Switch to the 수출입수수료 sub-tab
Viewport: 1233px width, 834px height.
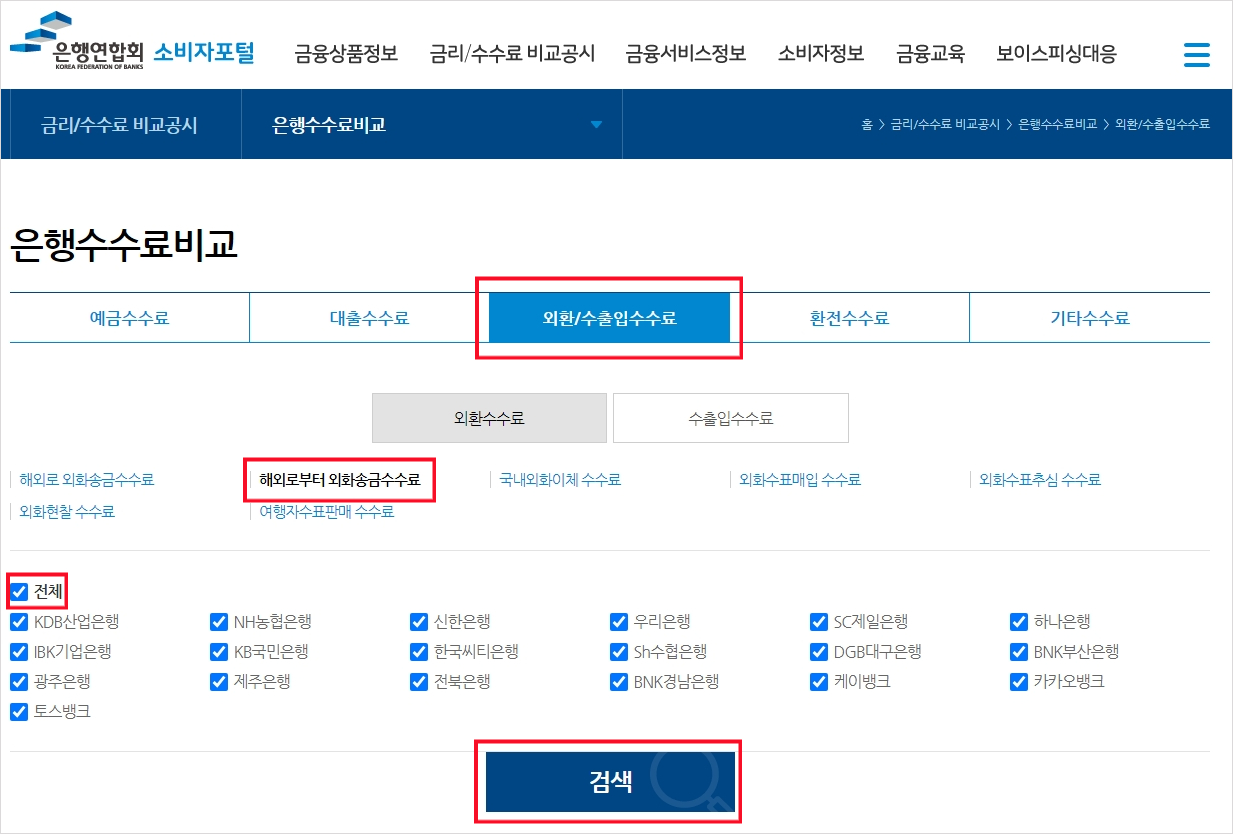point(730,418)
